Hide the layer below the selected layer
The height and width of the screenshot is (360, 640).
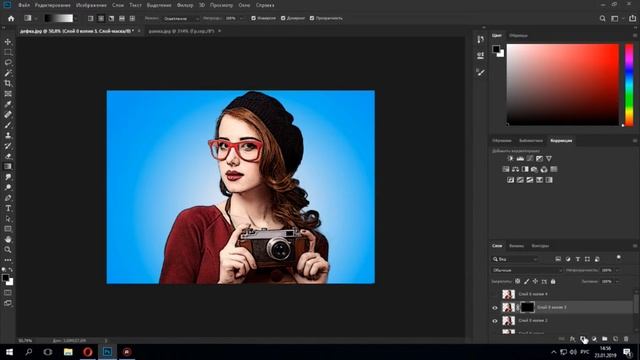coord(495,321)
